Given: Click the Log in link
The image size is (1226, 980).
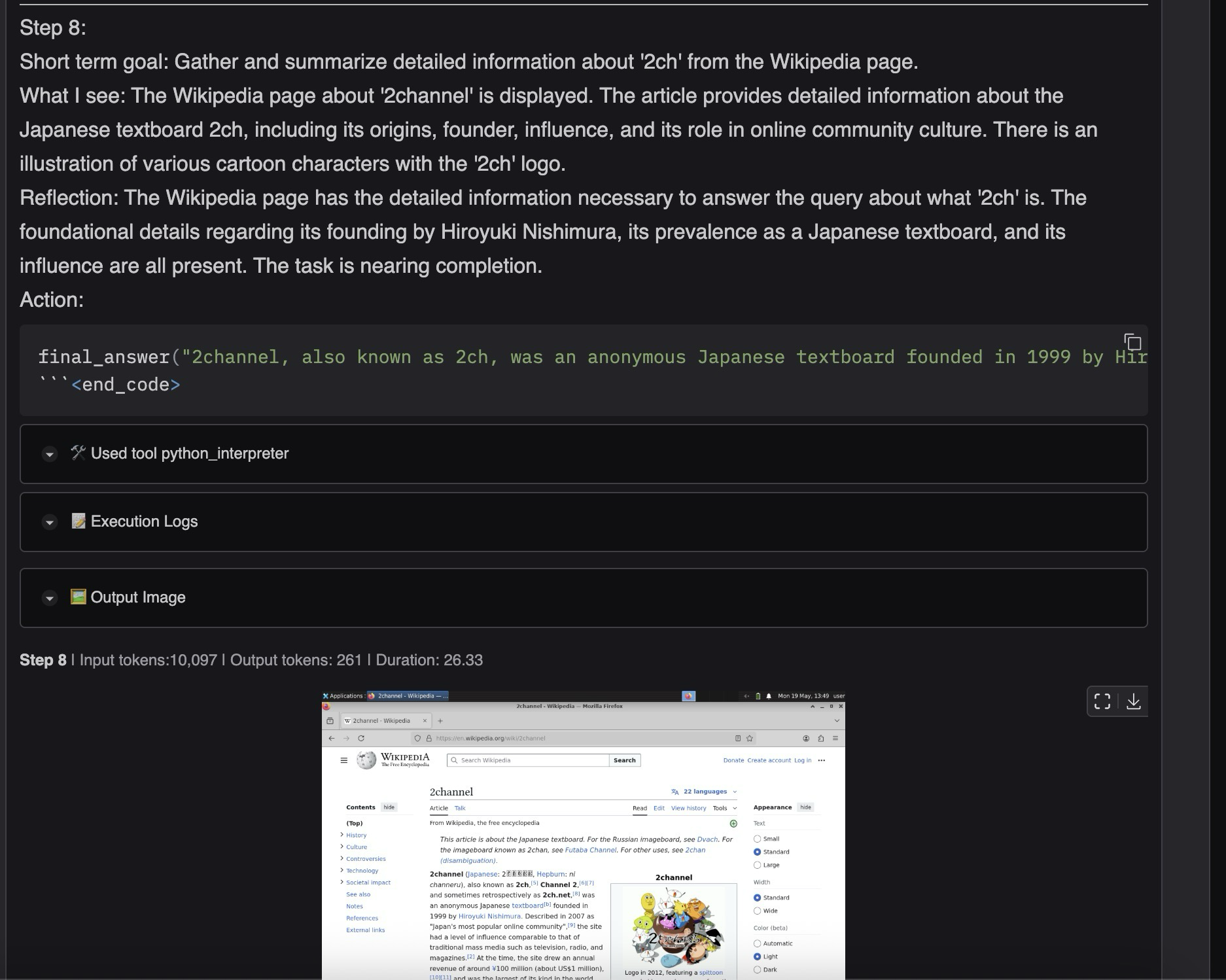Looking at the screenshot, I should [803, 760].
